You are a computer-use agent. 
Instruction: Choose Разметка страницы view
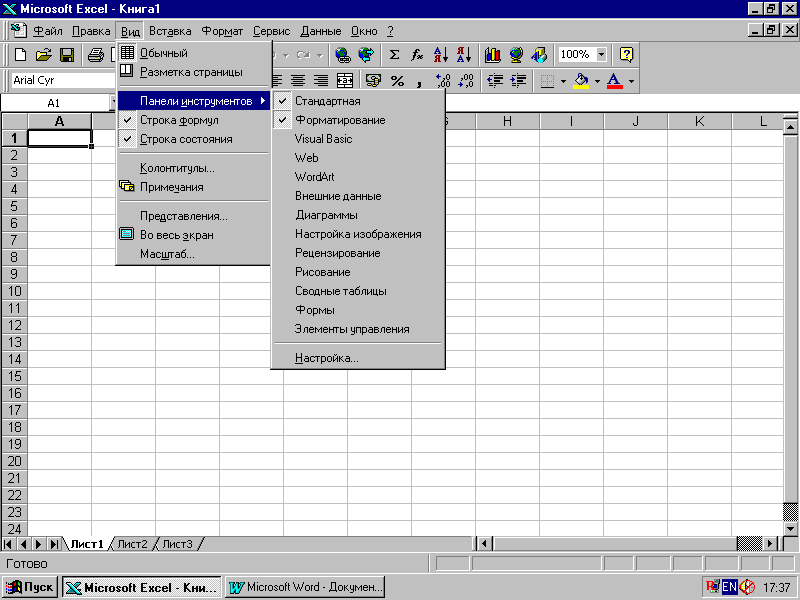pos(194,72)
